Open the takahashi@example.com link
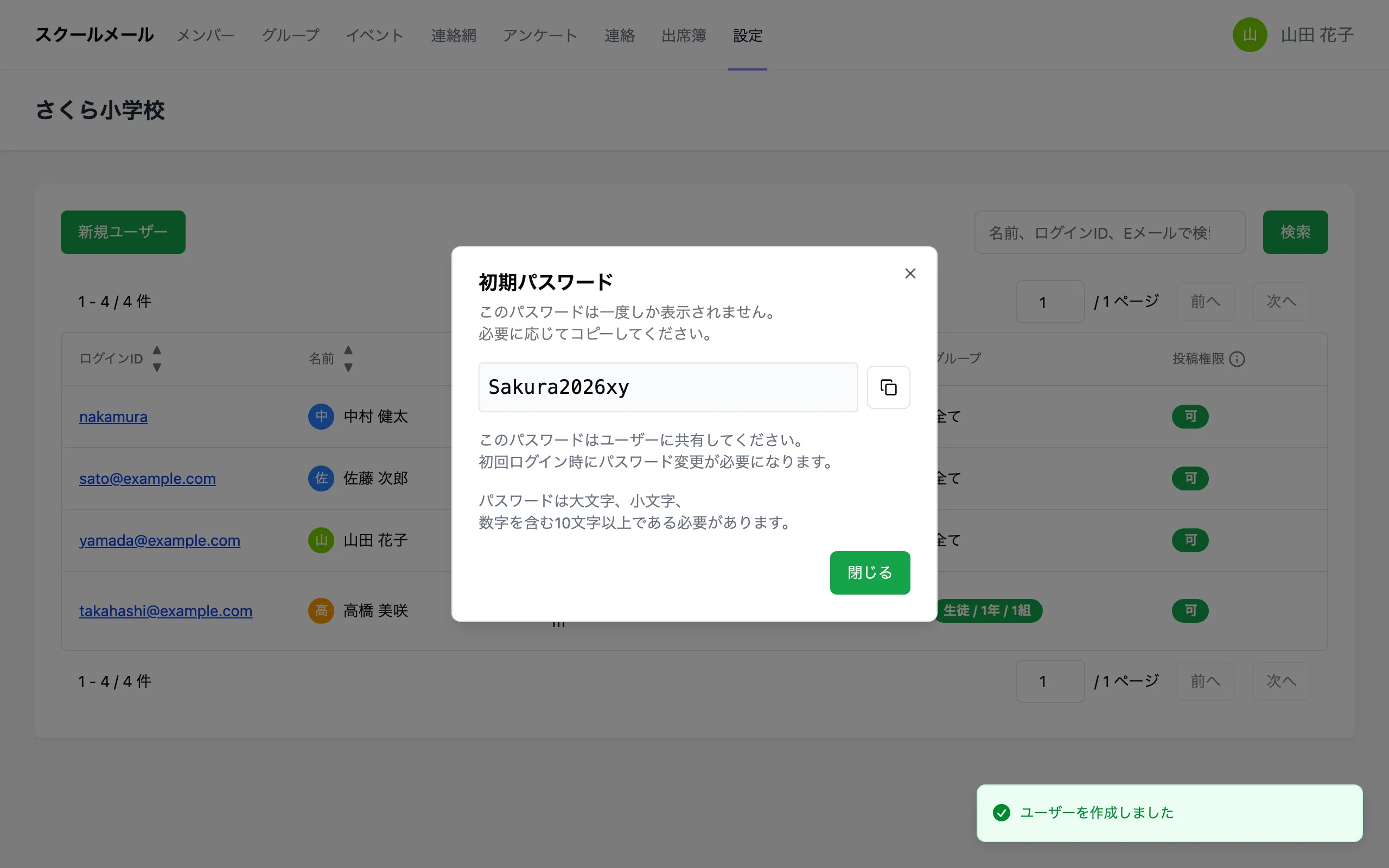The image size is (1389, 868). 166,611
